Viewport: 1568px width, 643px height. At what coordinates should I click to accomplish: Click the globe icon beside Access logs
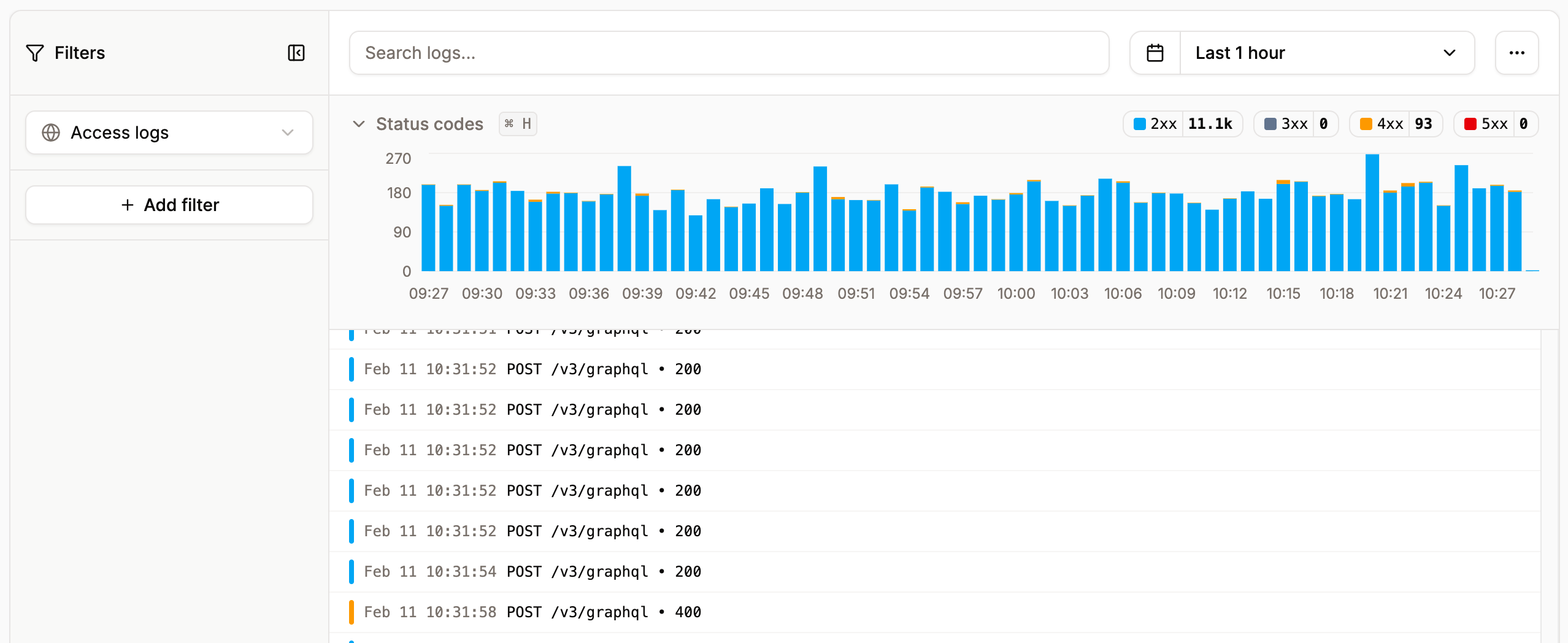click(52, 132)
